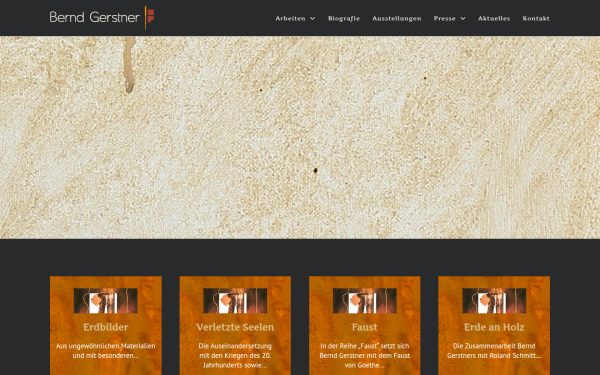The width and height of the screenshot is (600, 375).
Task: Navigate to Aktuelles
Action: pos(494,18)
